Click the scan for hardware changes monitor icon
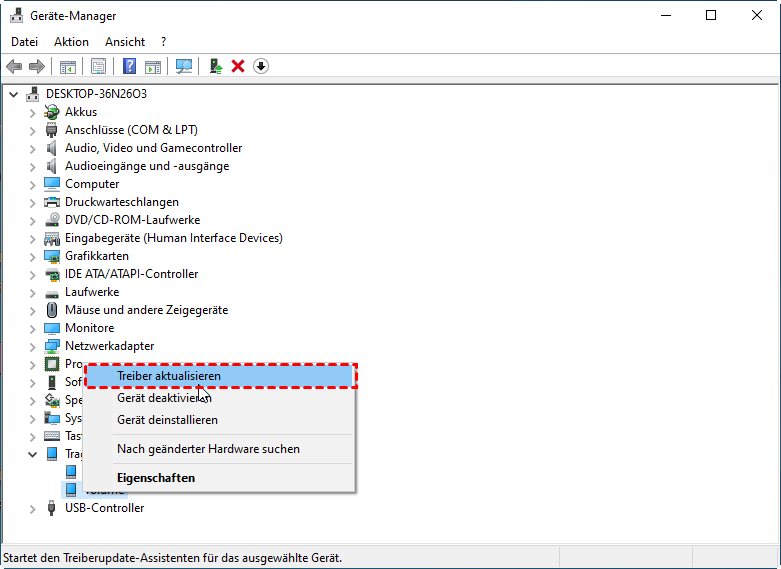The width and height of the screenshot is (781, 569). pyautogui.click(x=184, y=66)
